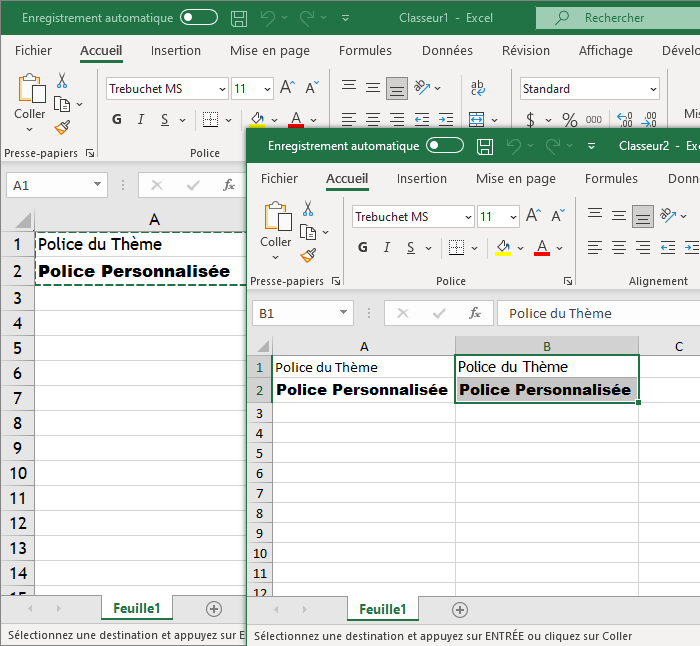Click the save icon in Classeur2 title bar
Screen dimensions: 700x646
click(x=485, y=146)
